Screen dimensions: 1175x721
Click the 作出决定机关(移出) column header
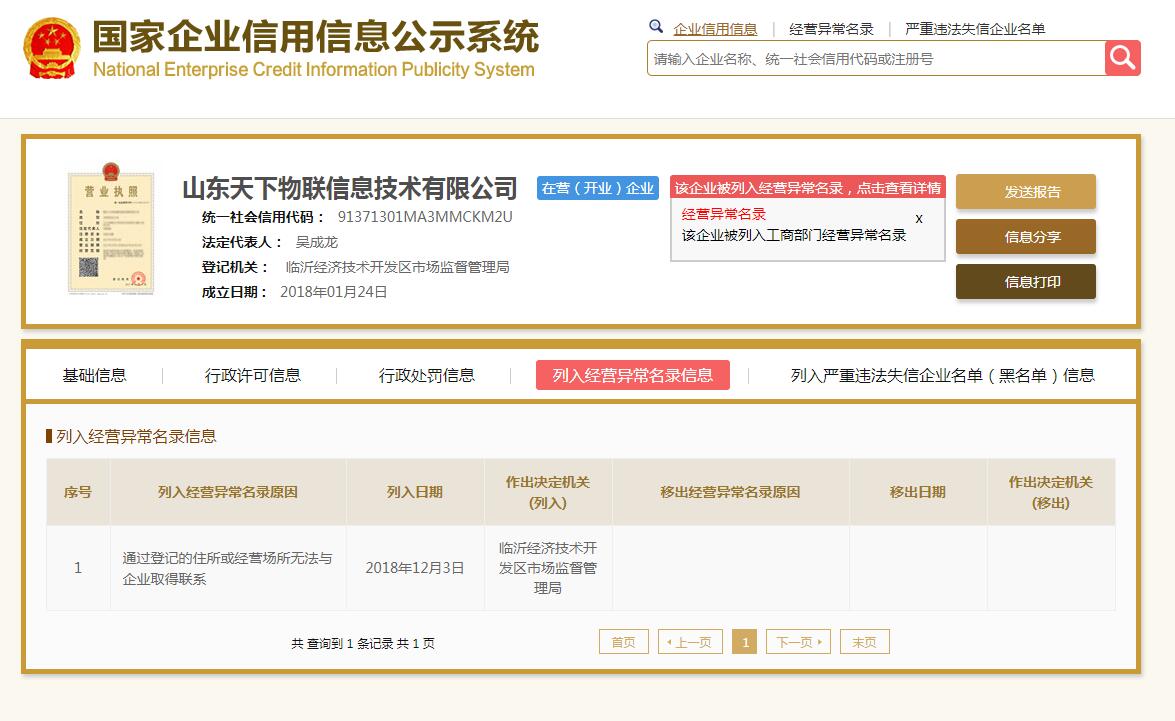pyautogui.click(x=1051, y=492)
